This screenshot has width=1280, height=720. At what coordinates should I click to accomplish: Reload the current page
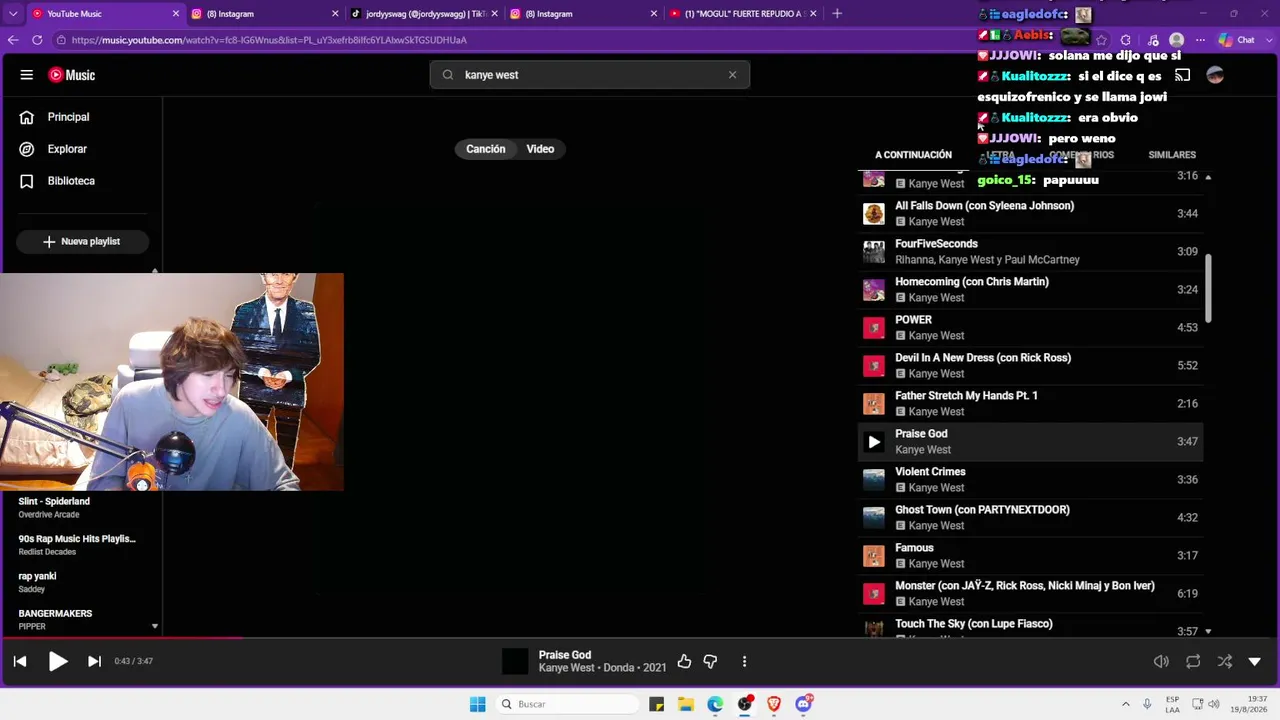pyautogui.click(x=37, y=40)
